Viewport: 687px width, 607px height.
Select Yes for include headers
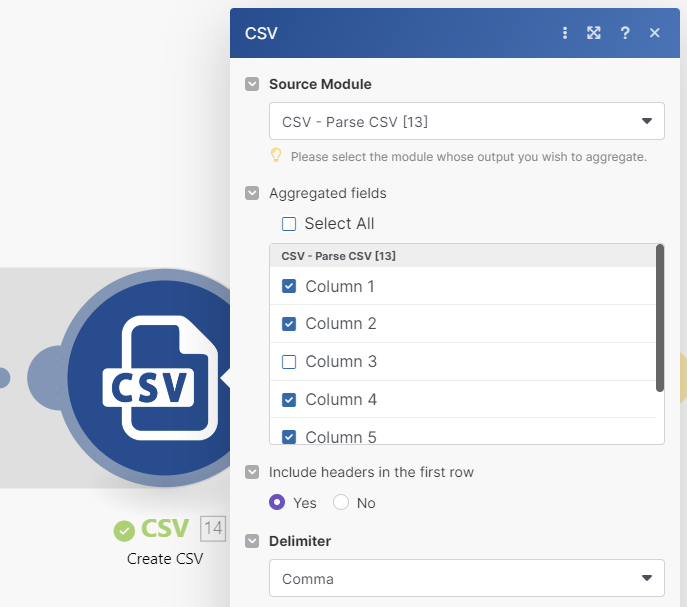click(x=277, y=503)
